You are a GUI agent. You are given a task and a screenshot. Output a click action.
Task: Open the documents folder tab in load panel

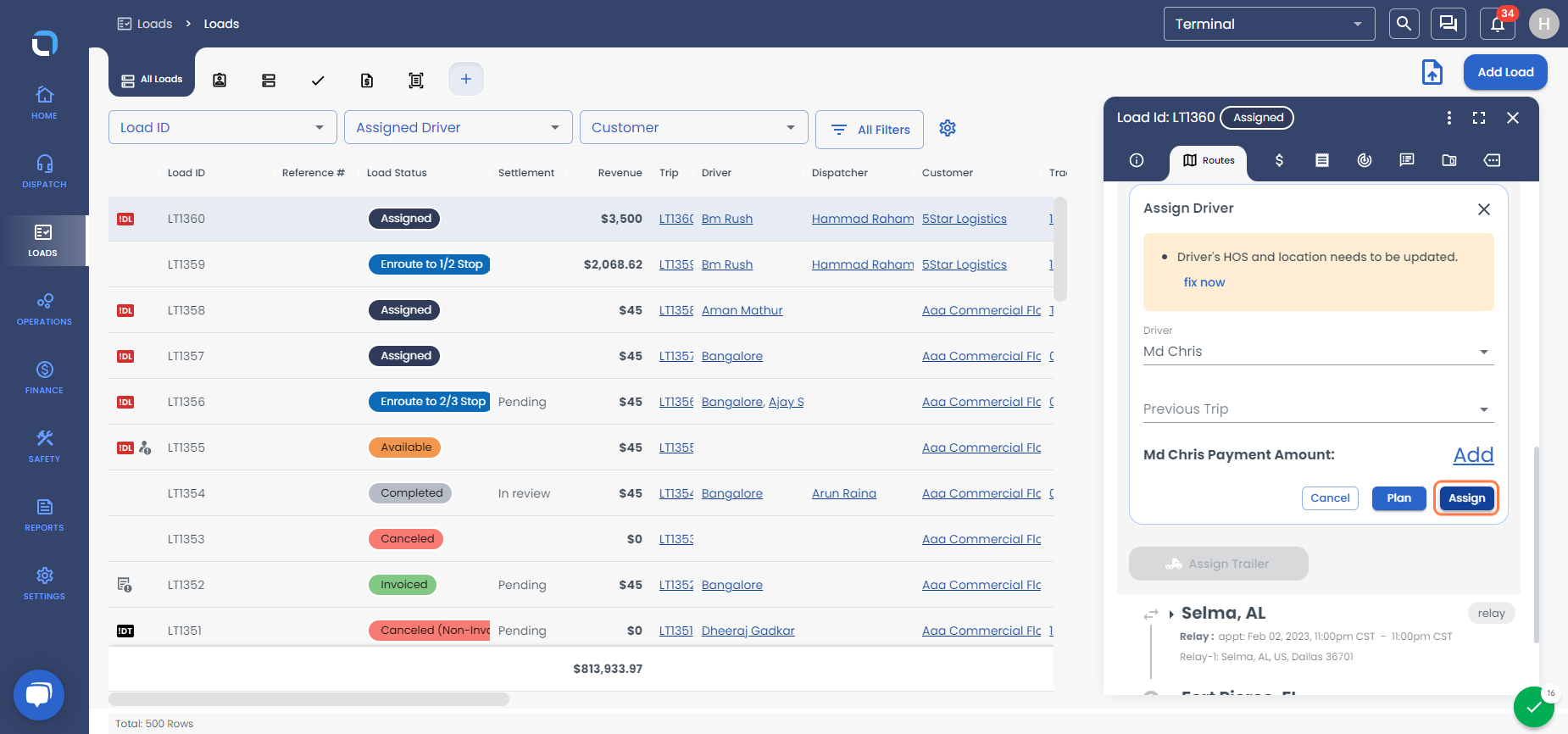[1449, 160]
